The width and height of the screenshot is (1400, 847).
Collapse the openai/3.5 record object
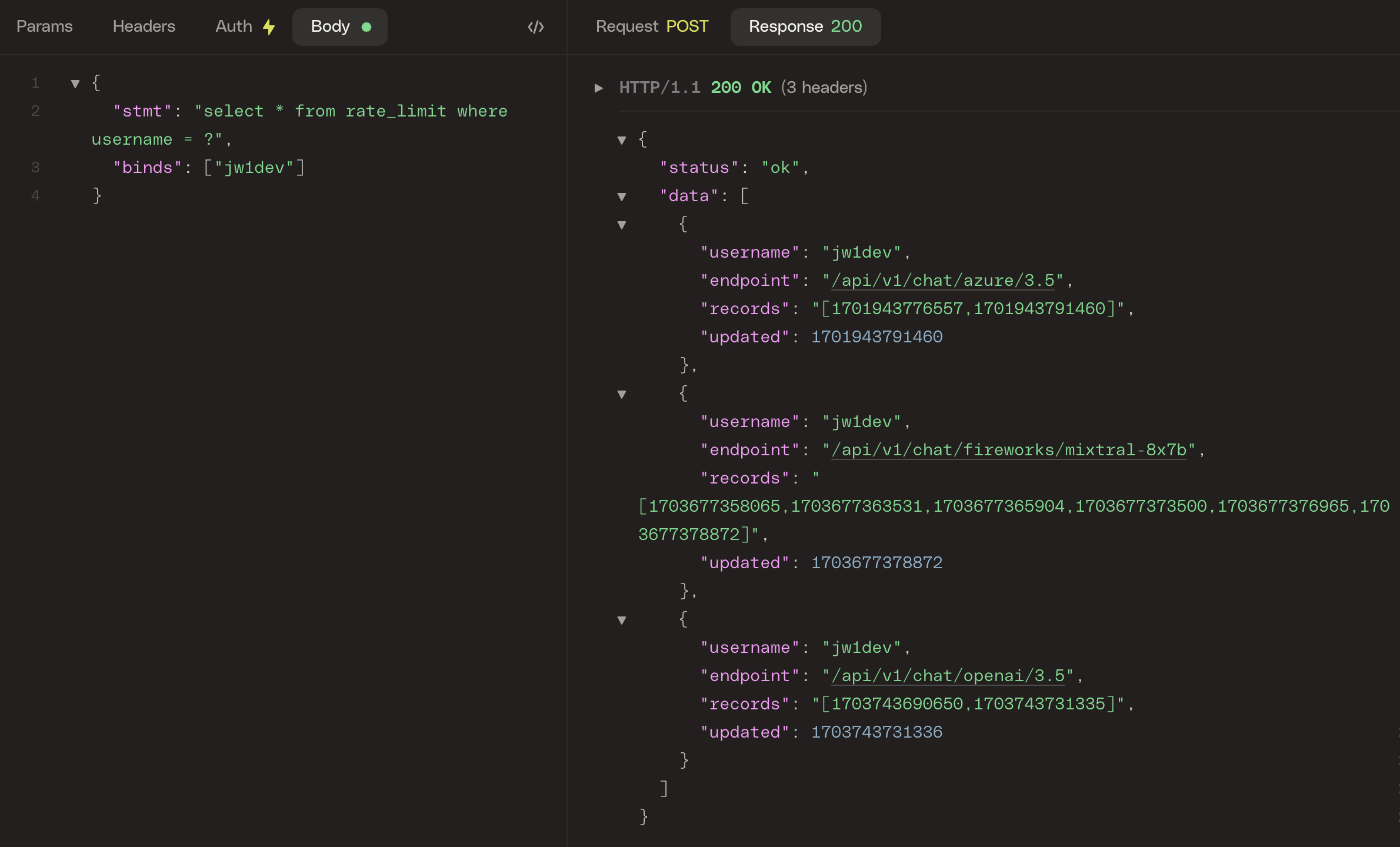[622, 620]
